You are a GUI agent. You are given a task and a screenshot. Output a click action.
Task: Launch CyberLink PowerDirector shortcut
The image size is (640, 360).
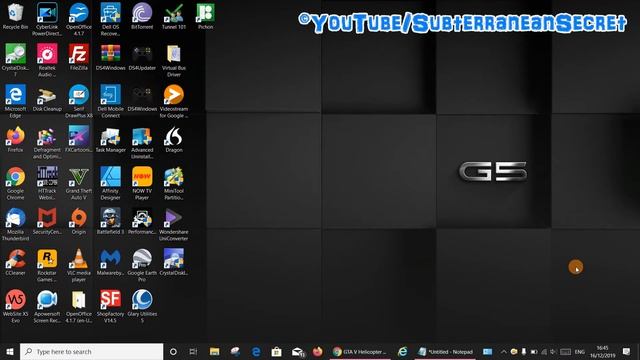pos(47,19)
